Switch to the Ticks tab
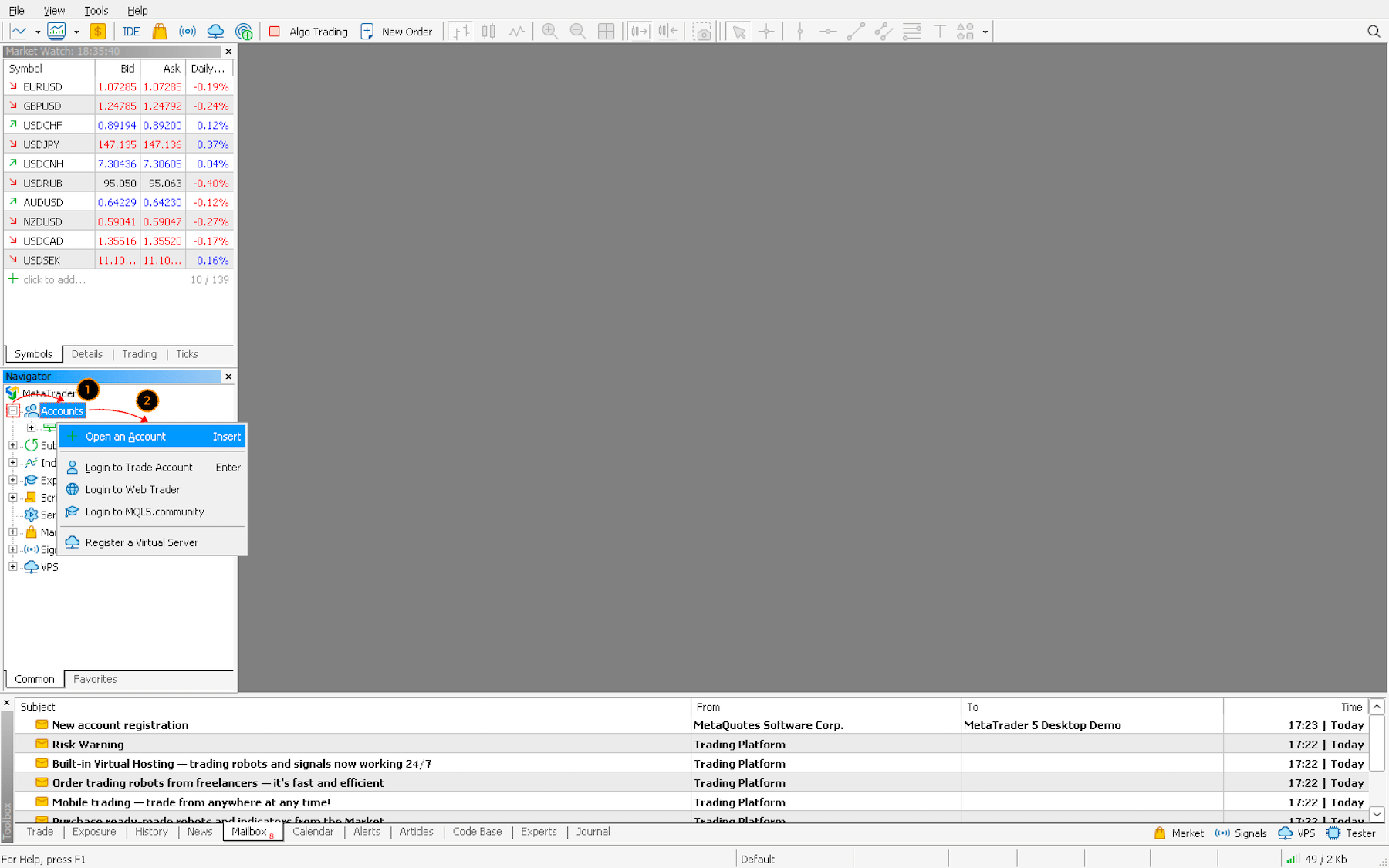Viewport: 1389px width, 868px height. coord(187,354)
